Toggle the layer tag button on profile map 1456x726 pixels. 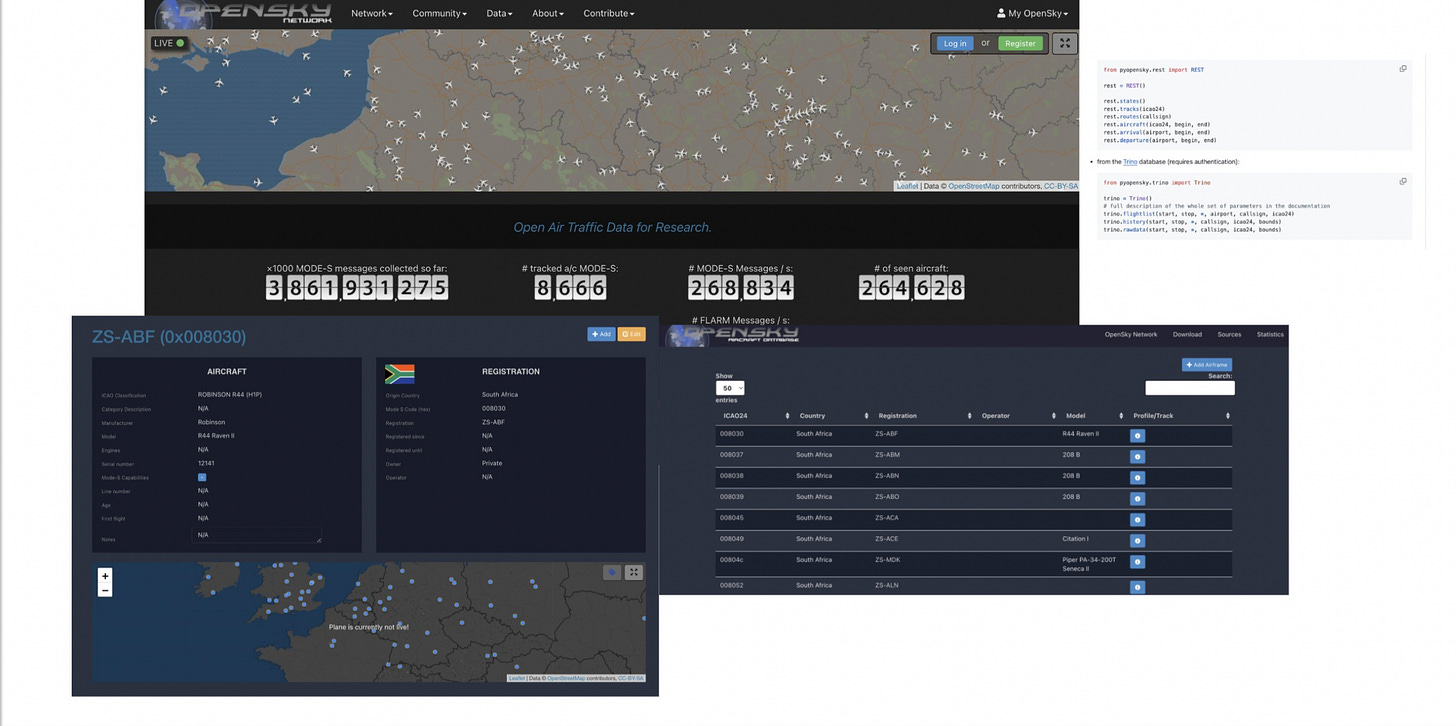612,572
